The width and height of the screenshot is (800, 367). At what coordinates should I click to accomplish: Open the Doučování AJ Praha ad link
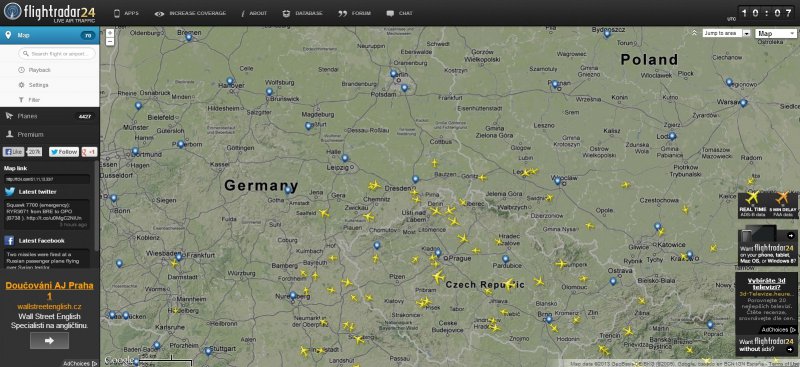pos(49,290)
